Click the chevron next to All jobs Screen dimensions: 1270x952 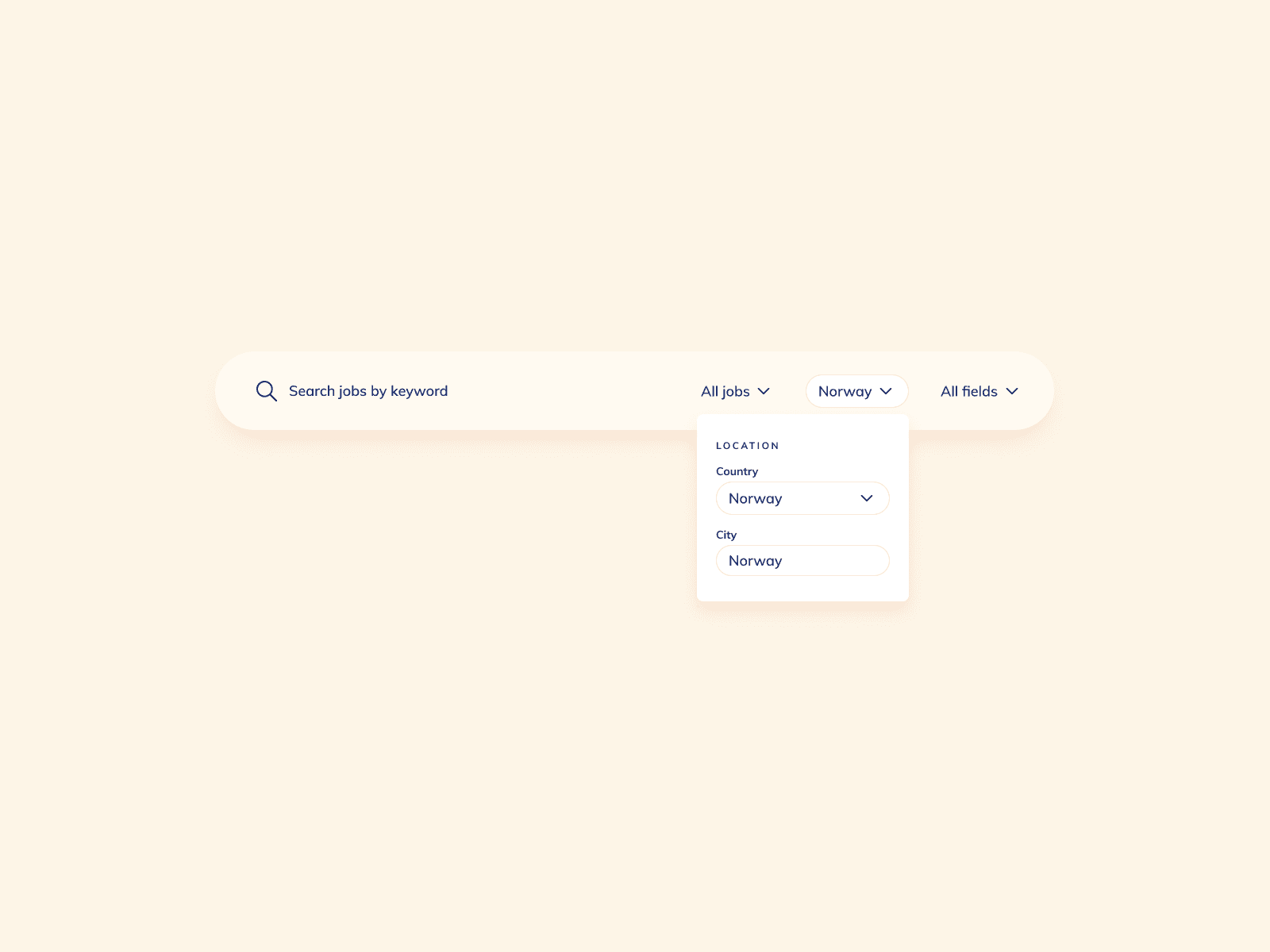764,391
